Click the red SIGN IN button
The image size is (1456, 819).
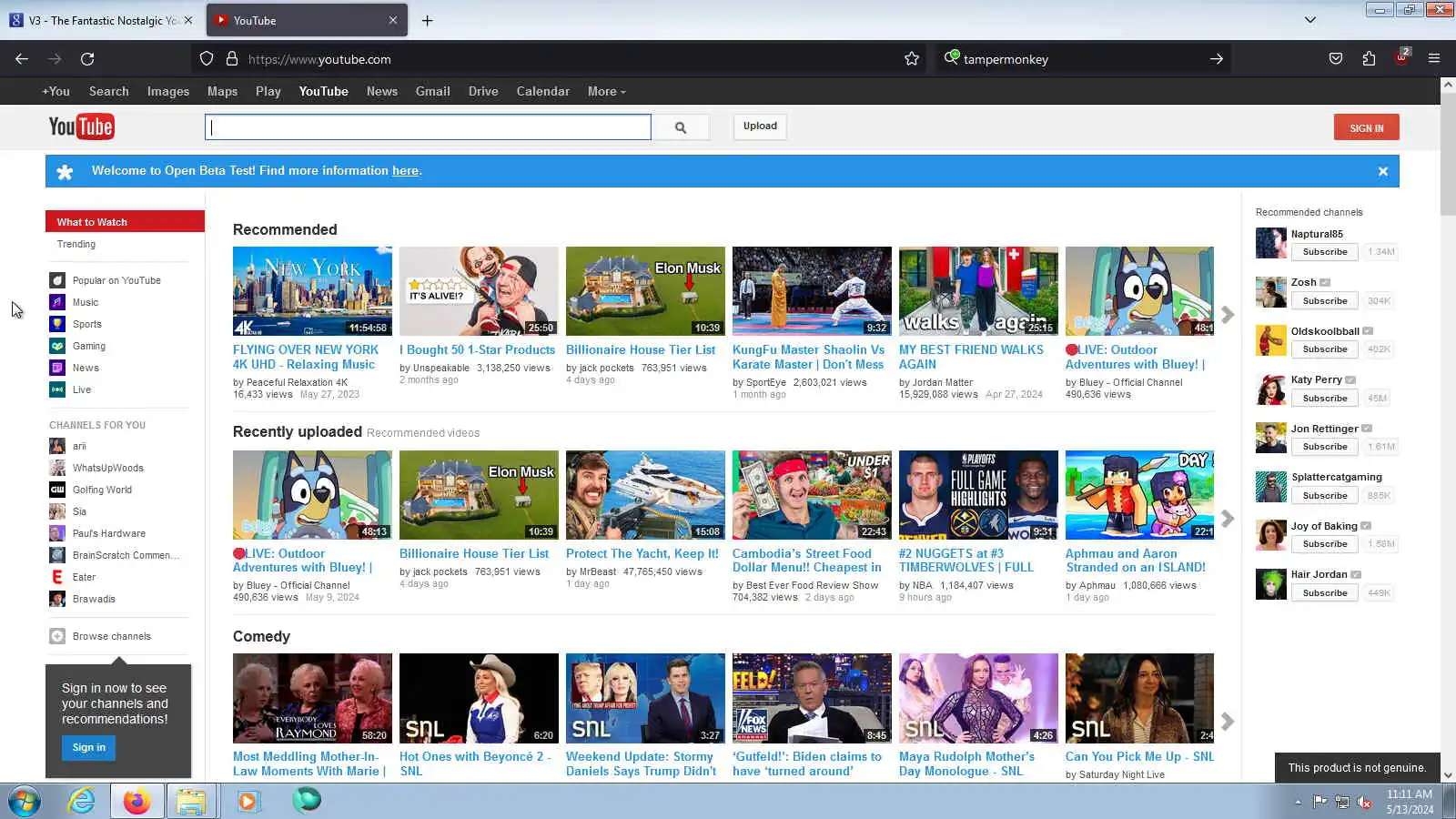pos(1366,127)
